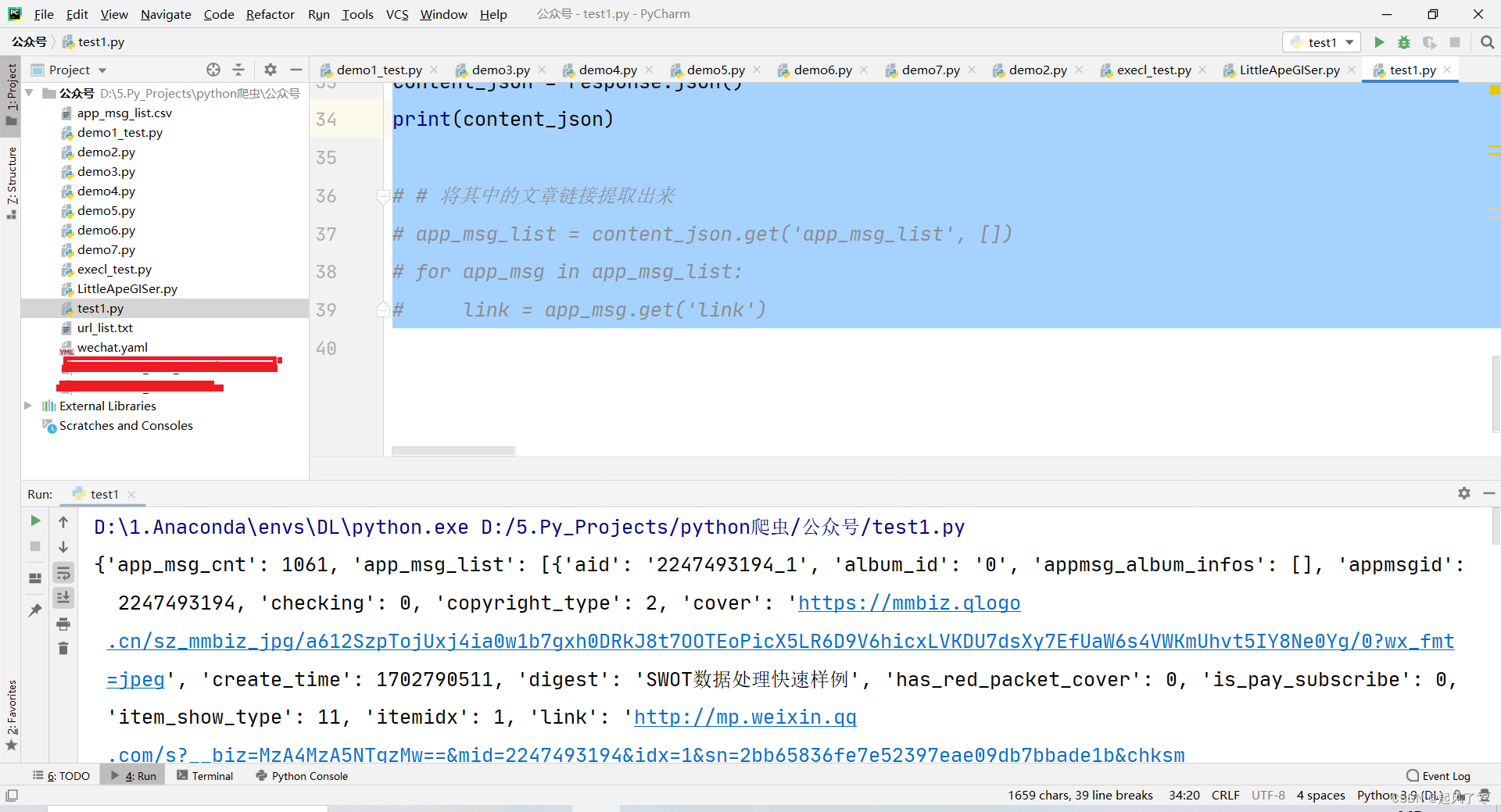
Task: Collapse the 公众号 project root folder
Action: pos(30,93)
